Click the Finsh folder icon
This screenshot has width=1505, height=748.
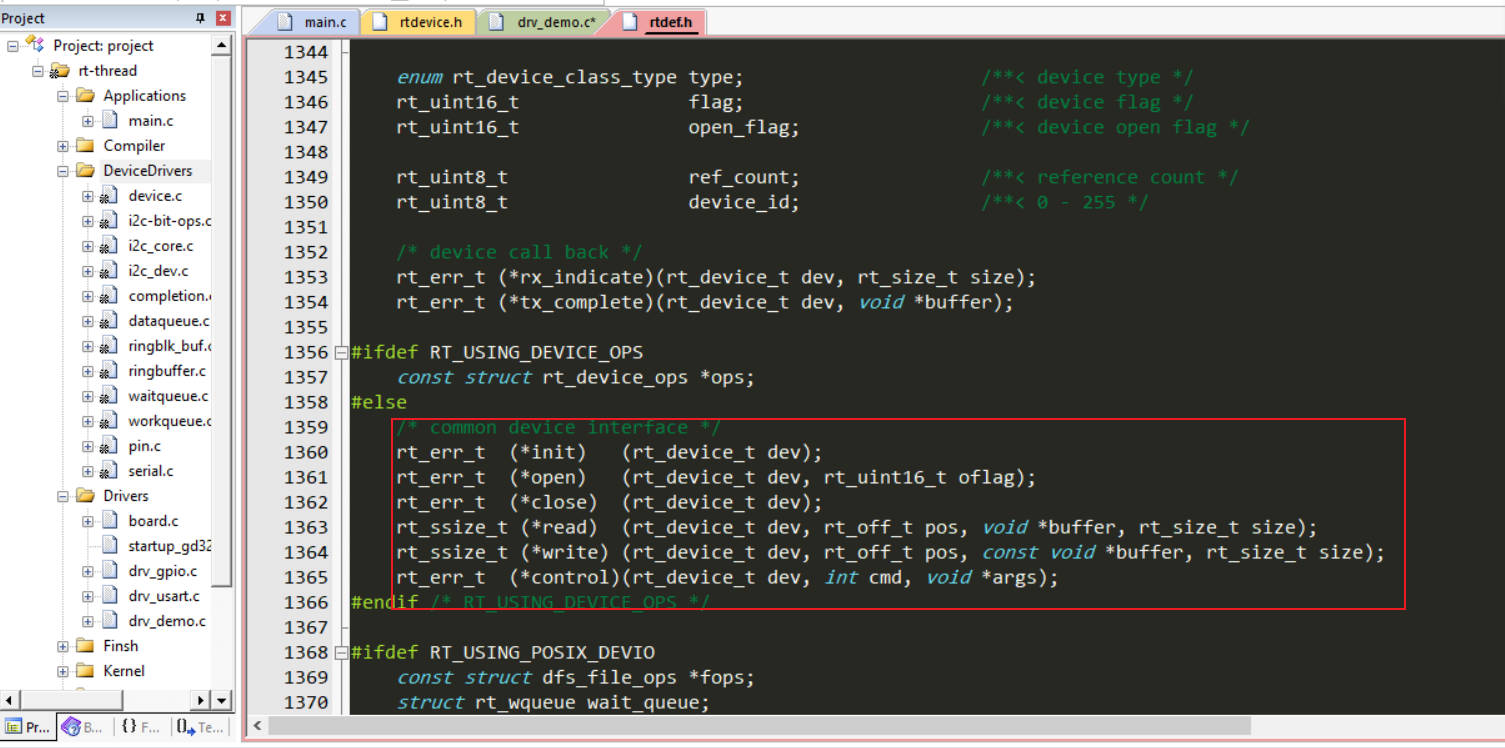pyautogui.click(x=85, y=646)
